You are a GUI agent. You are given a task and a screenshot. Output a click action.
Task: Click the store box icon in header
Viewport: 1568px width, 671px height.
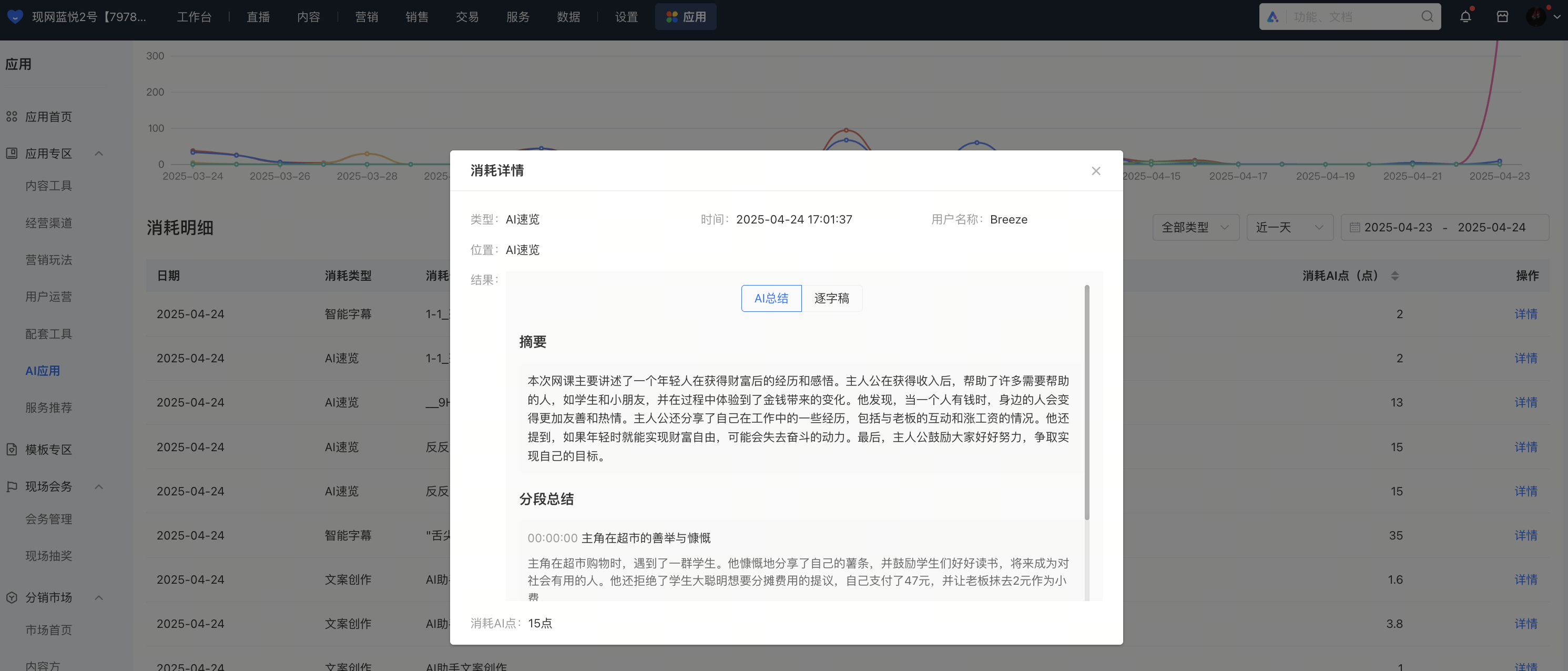pyautogui.click(x=1502, y=16)
